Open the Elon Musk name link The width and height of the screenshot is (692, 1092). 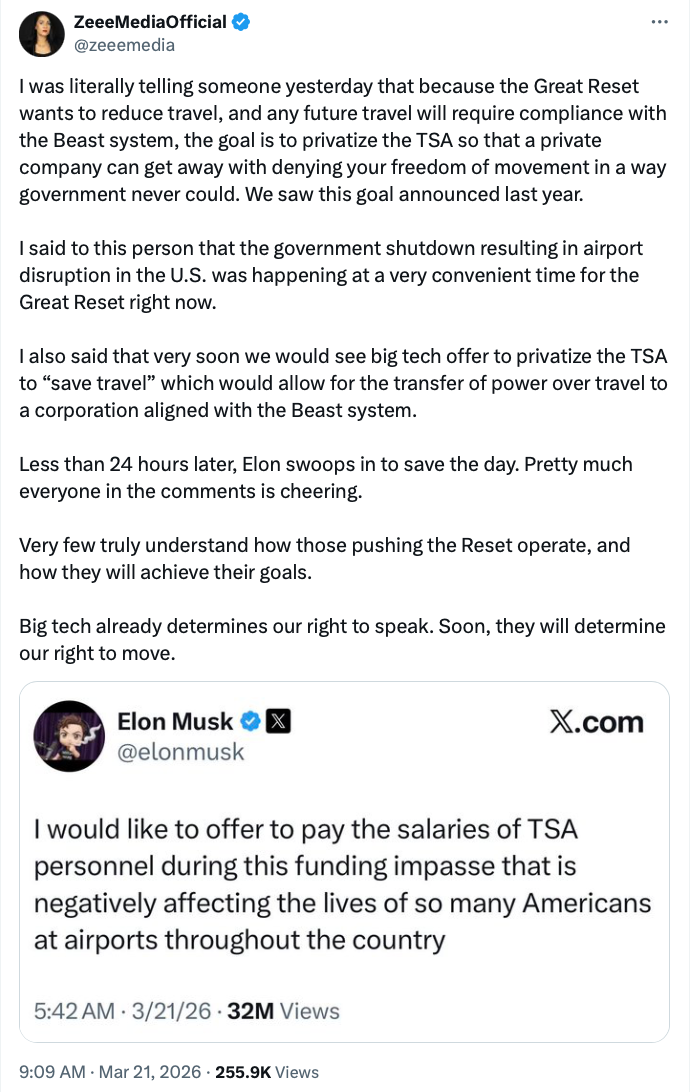[175, 722]
